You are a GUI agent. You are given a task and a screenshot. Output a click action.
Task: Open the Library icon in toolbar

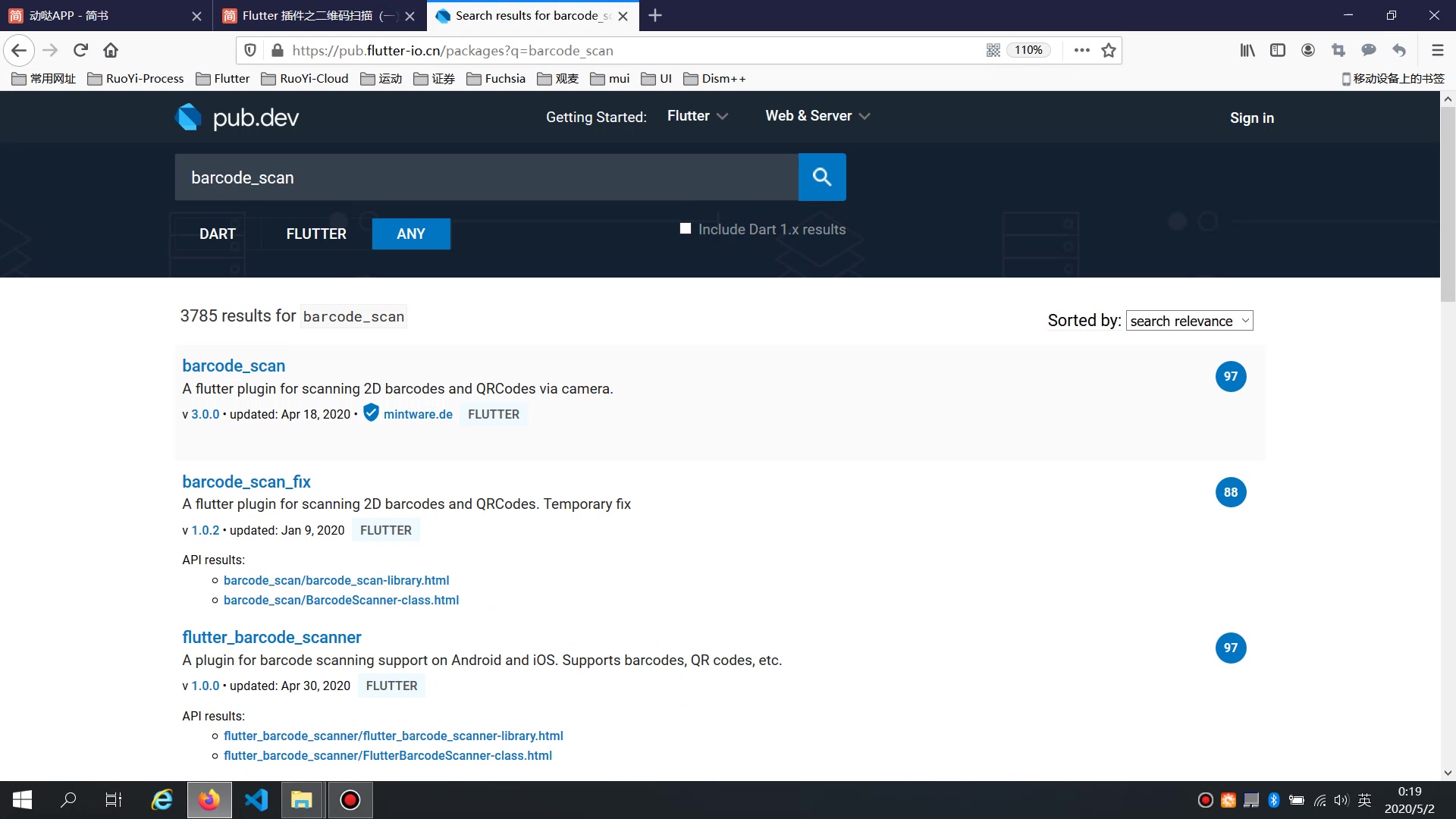(1247, 50)
